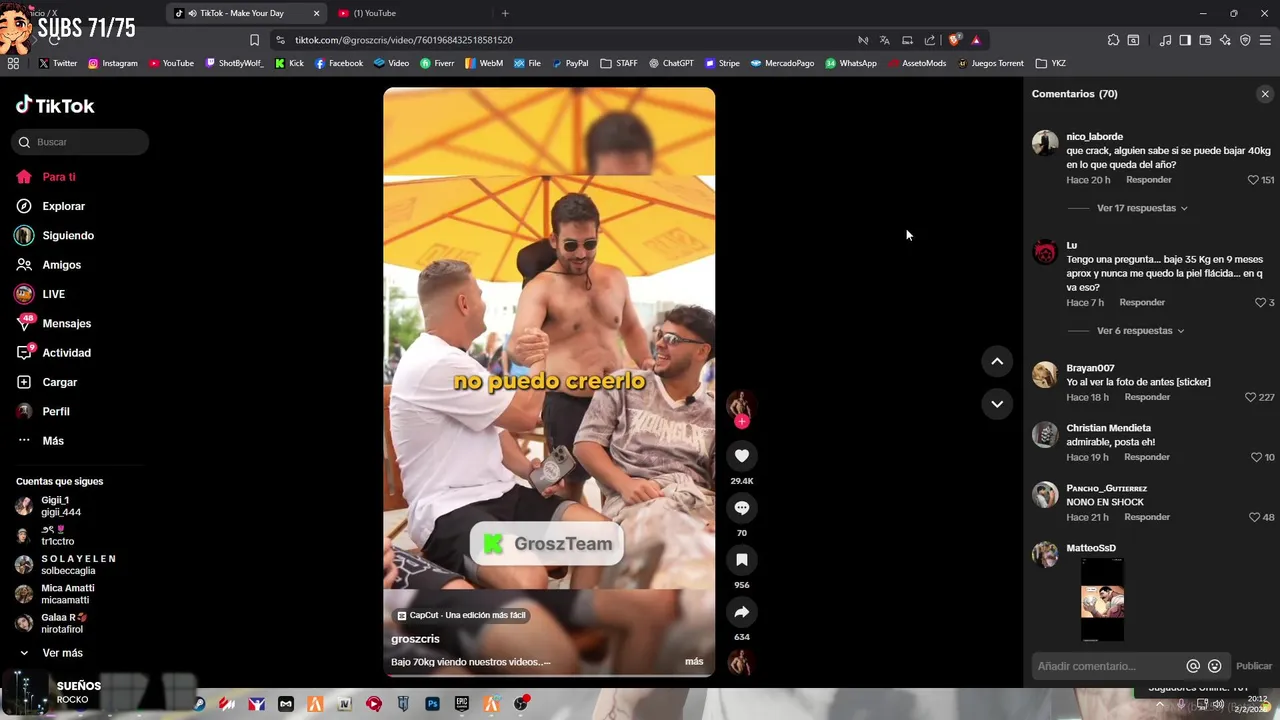
Task: Click Responder under nico_laborde's comment
Action: [1148, 180]
